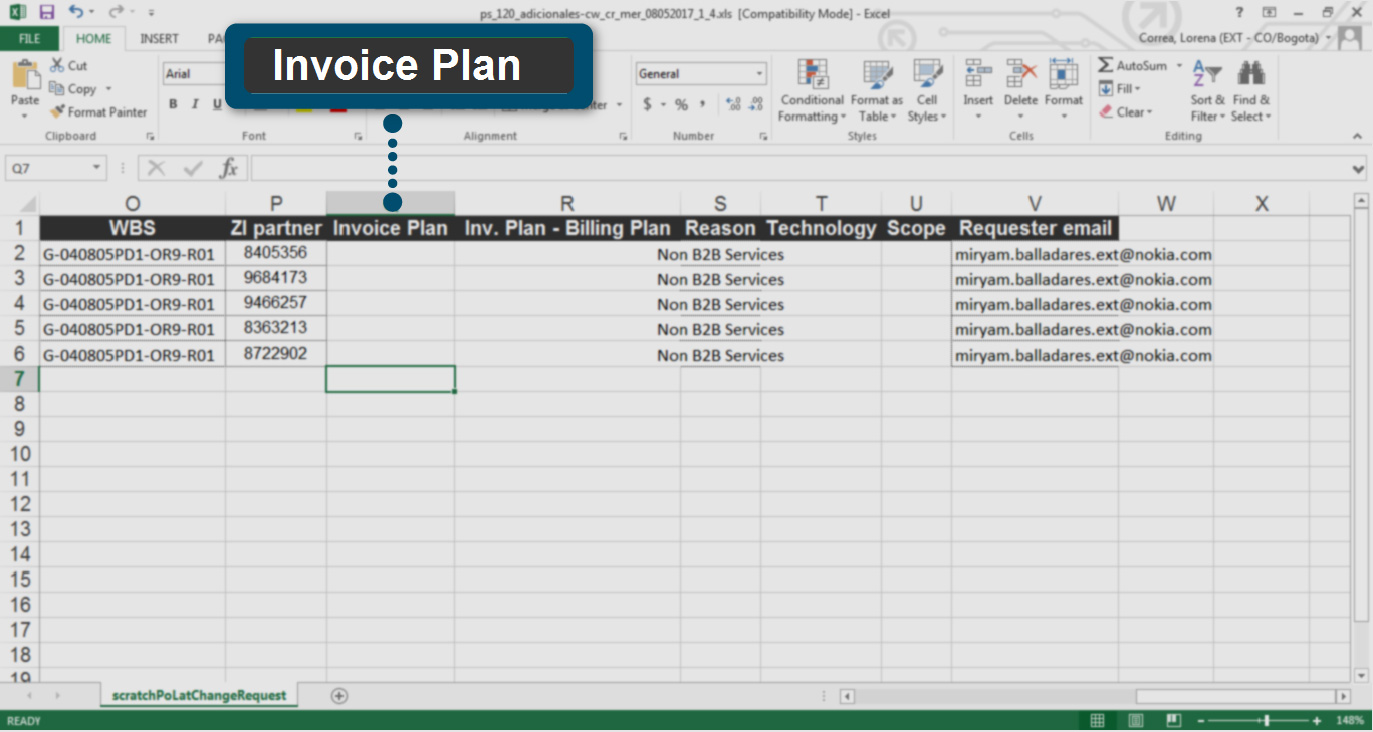Click the Format Painter tool

pos(99,112)
